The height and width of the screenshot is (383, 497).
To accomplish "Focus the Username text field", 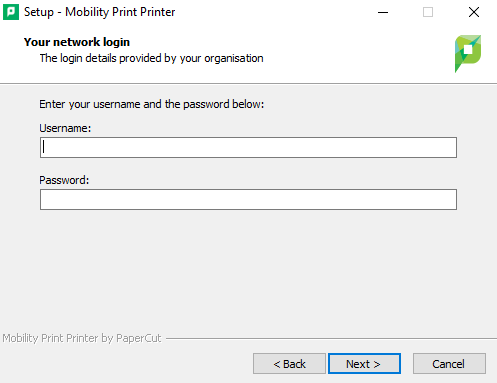I will (248, 147).
